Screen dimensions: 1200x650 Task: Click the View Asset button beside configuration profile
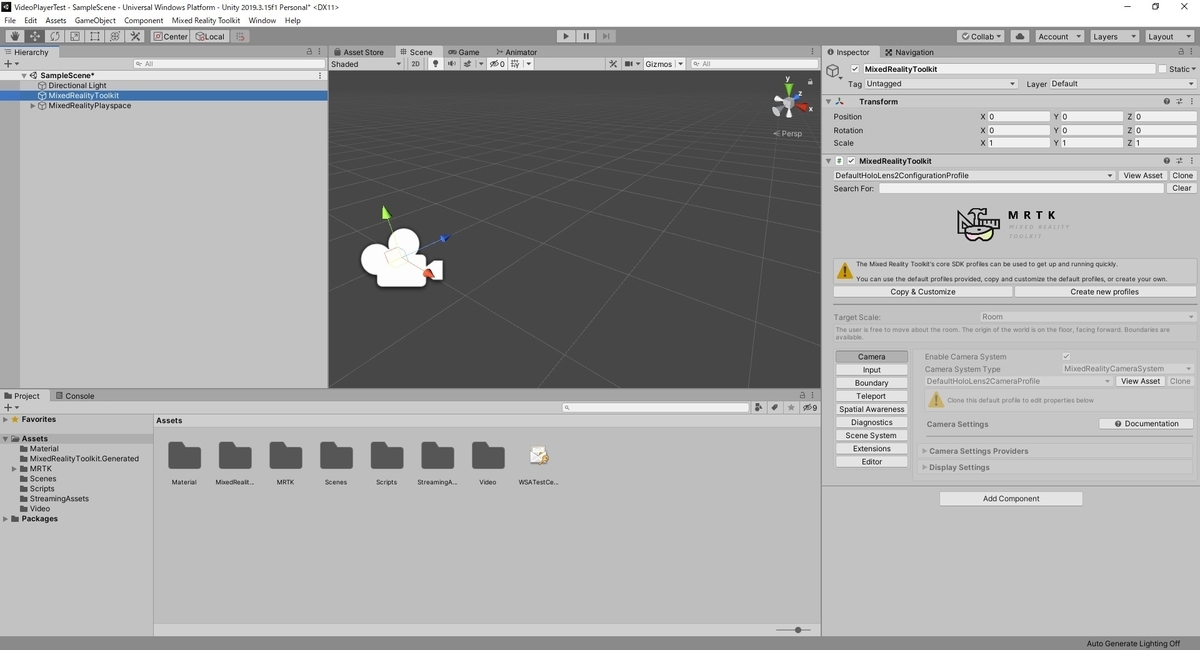click(x=1142, y=176)
